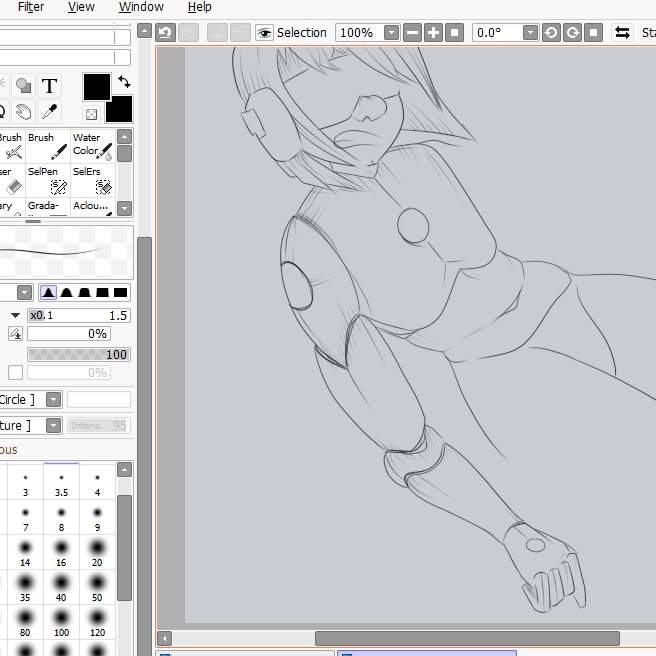Click the Redo button in toolbar

188,33
